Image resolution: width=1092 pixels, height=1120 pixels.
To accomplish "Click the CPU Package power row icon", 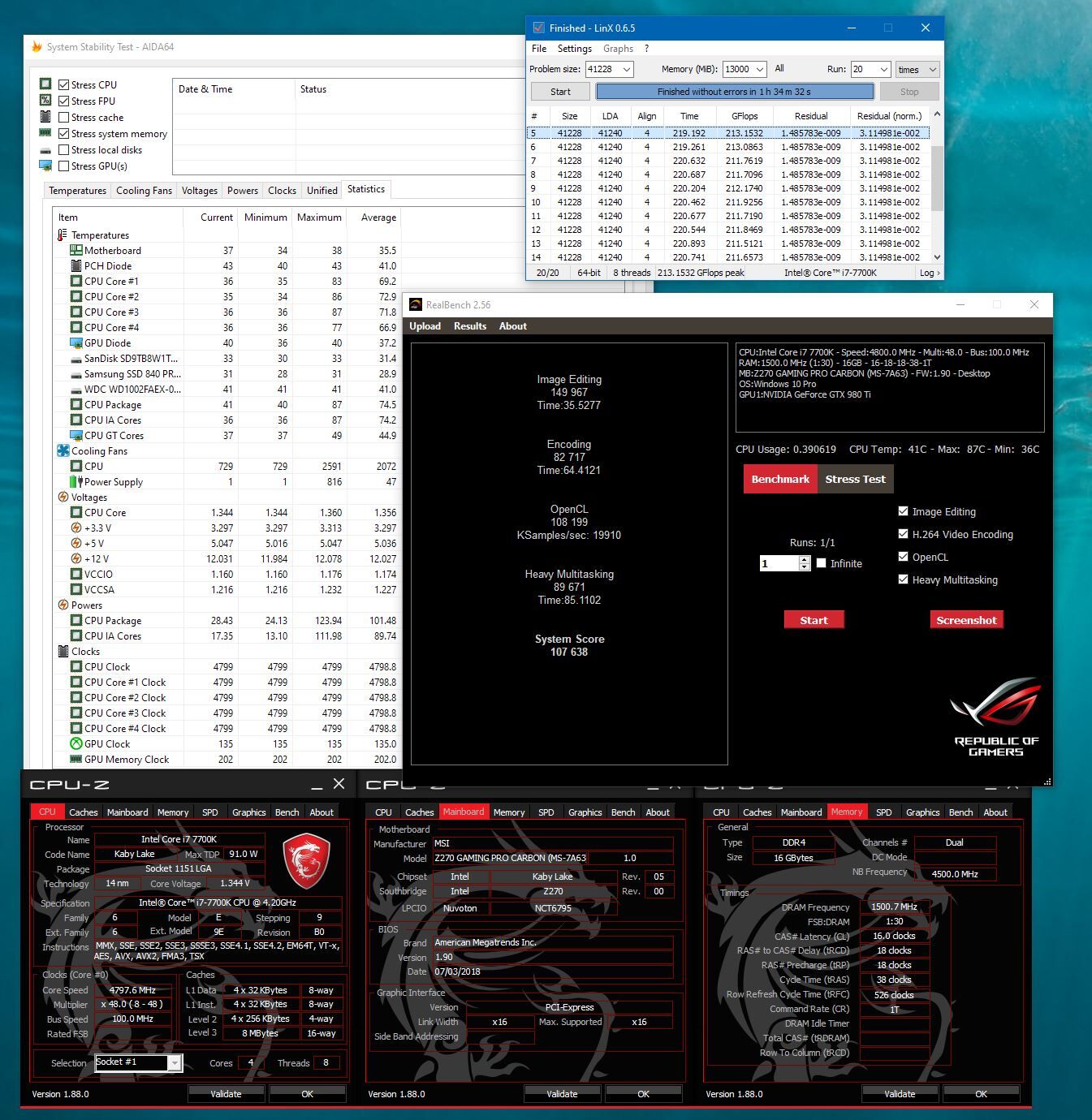I will click(76, 621).
